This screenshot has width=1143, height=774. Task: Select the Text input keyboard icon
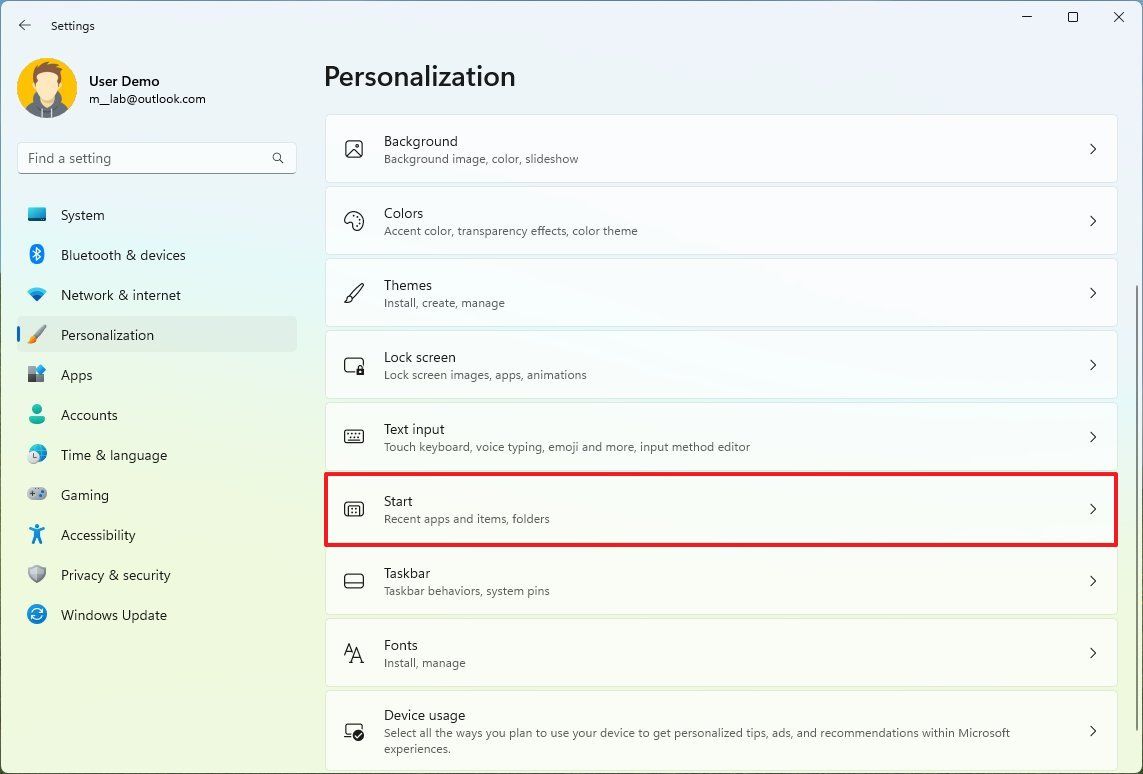click(x=353, y=436)
